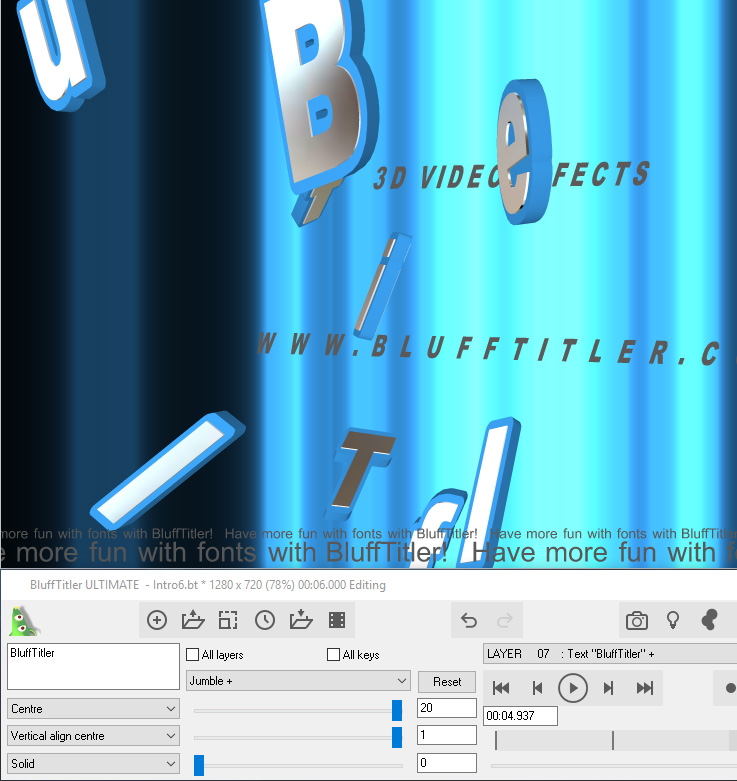This screenshot has height=781, width=737.
Task: Click the first property slider handle
Action: click(397, 710)
